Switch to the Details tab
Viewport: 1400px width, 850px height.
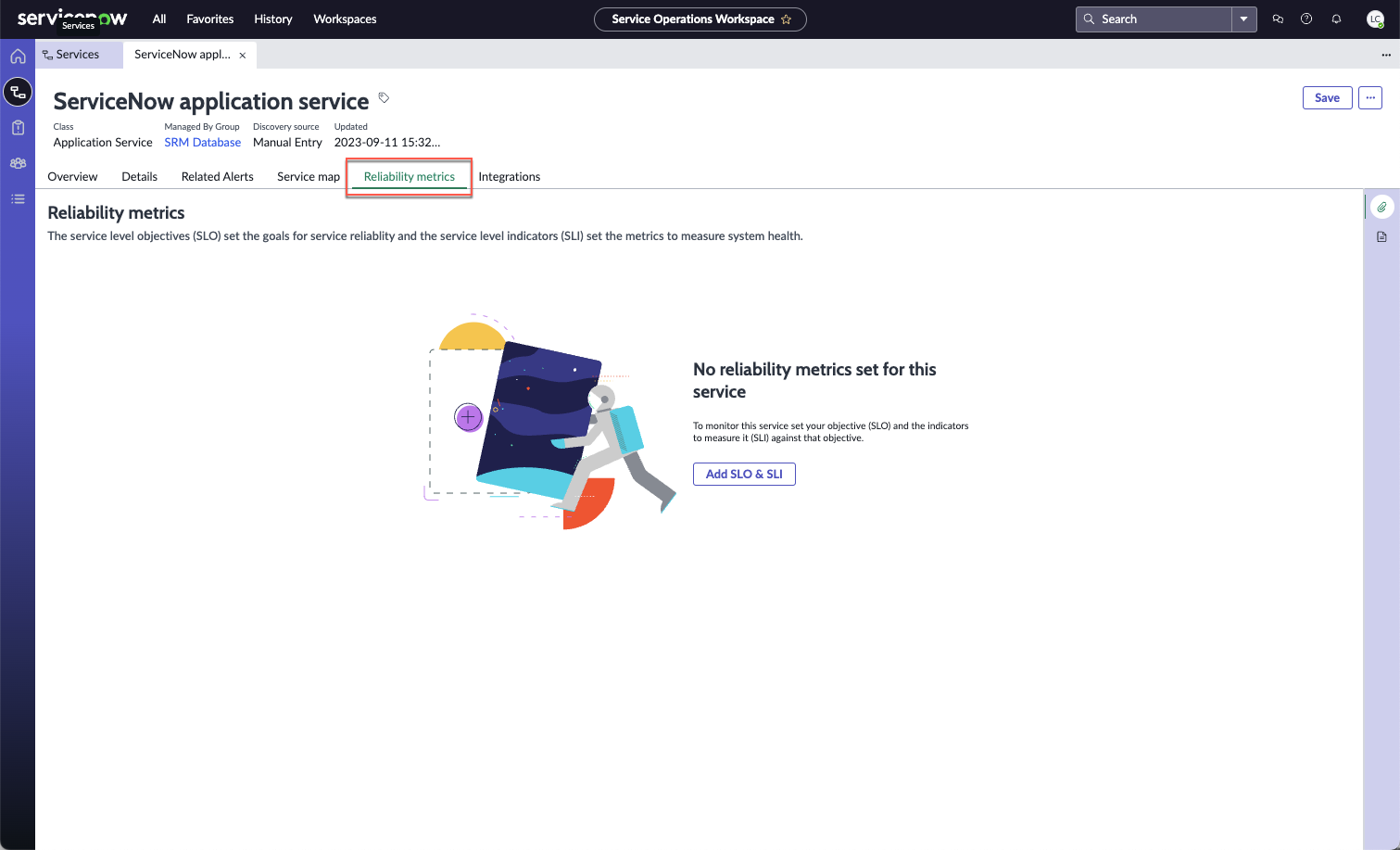140,176
